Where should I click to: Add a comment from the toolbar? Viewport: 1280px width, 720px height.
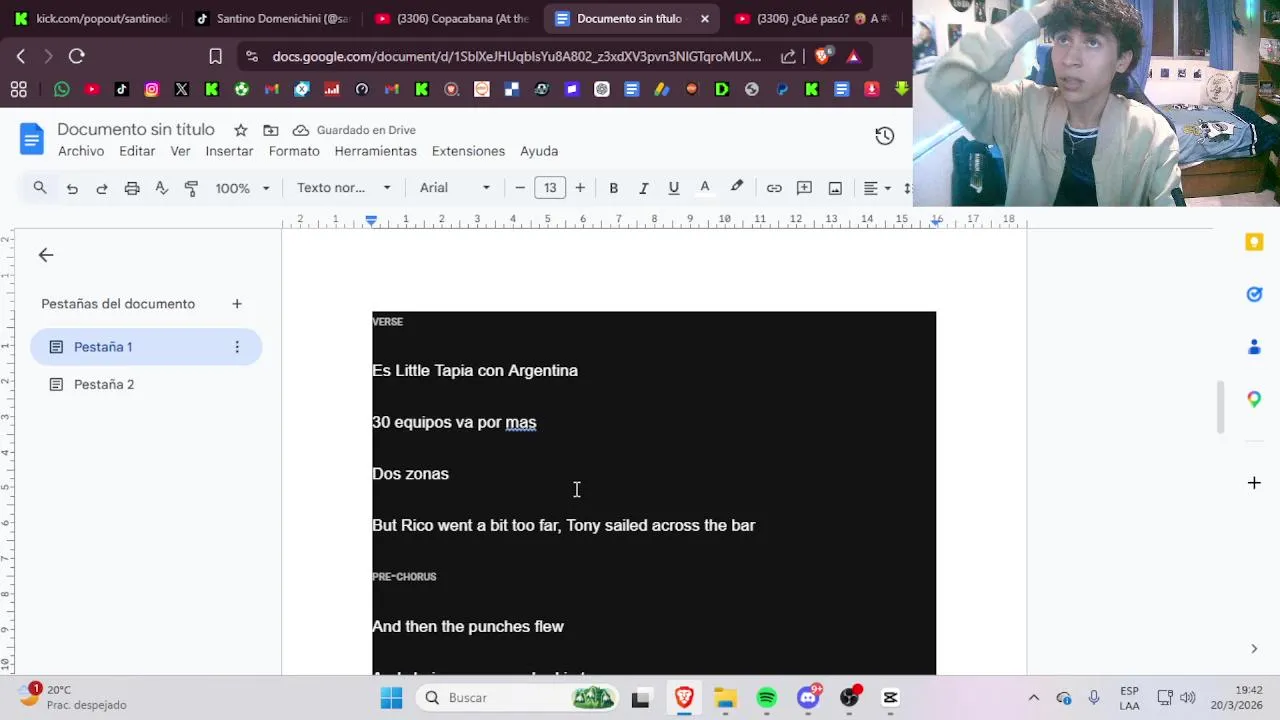pos(804,188)
